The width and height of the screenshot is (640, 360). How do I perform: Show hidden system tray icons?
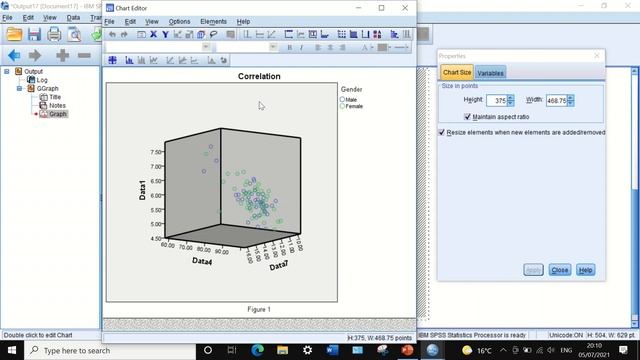(x=503, y=350)
